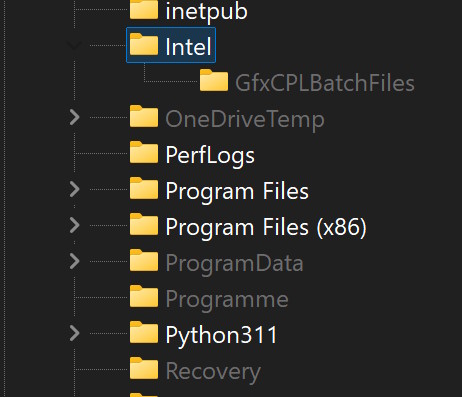462x397 pixels.
Task: Select the ProgramData folder name
Action: [x=234, y=263]
